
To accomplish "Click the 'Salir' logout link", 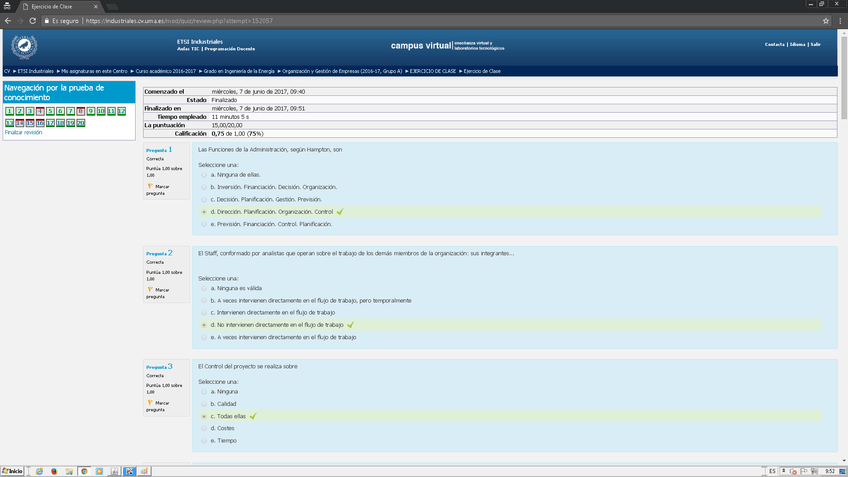I will click(x=815, y=44).
